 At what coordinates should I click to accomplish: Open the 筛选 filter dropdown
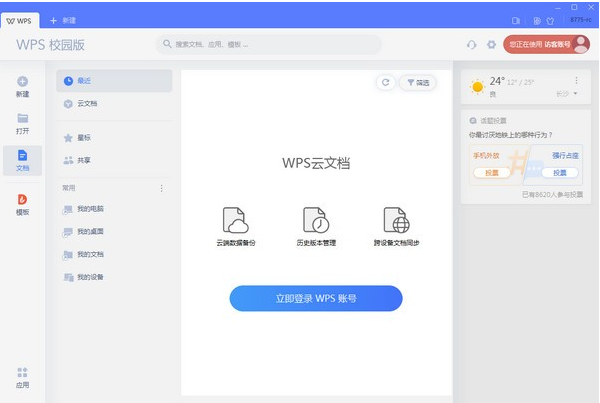coord(418,82)
